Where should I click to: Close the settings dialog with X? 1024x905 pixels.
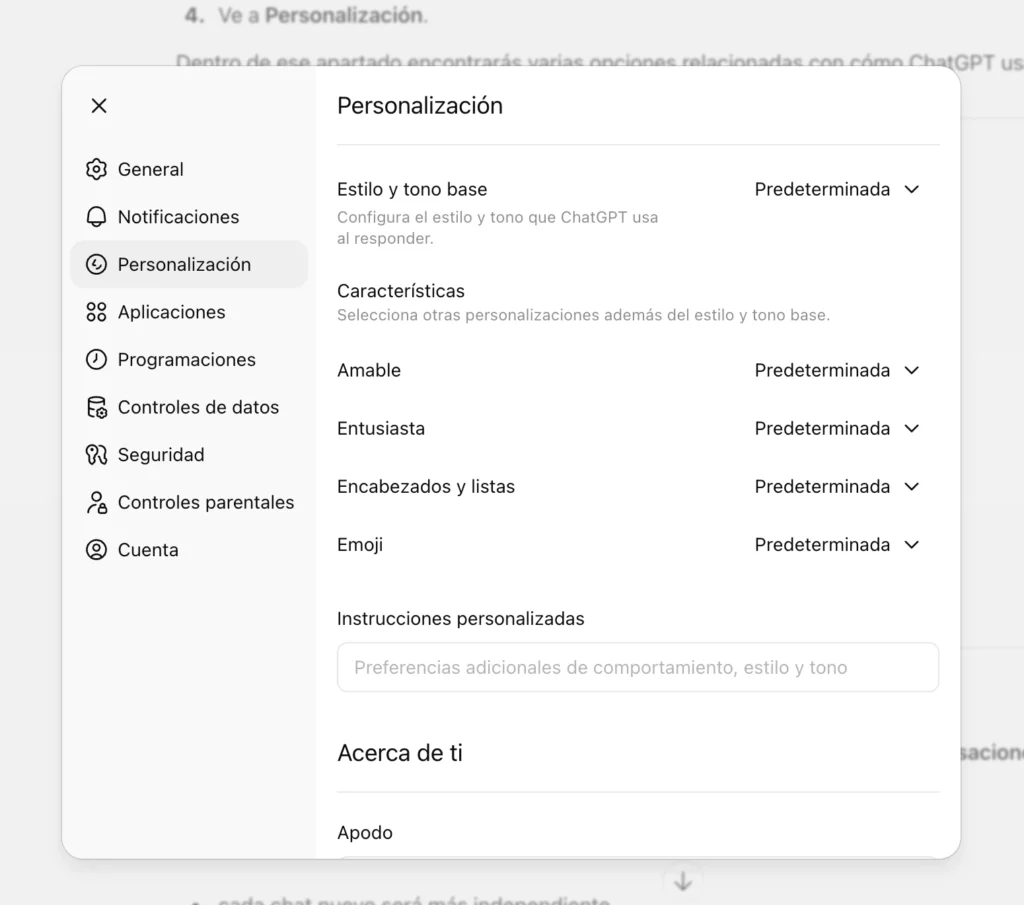(x=99, y=106)
